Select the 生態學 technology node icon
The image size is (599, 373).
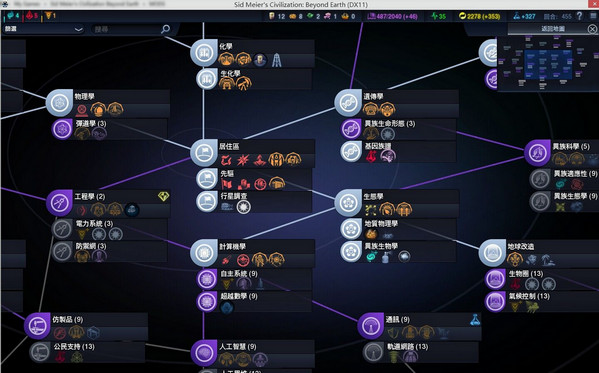tap(348, 203)
